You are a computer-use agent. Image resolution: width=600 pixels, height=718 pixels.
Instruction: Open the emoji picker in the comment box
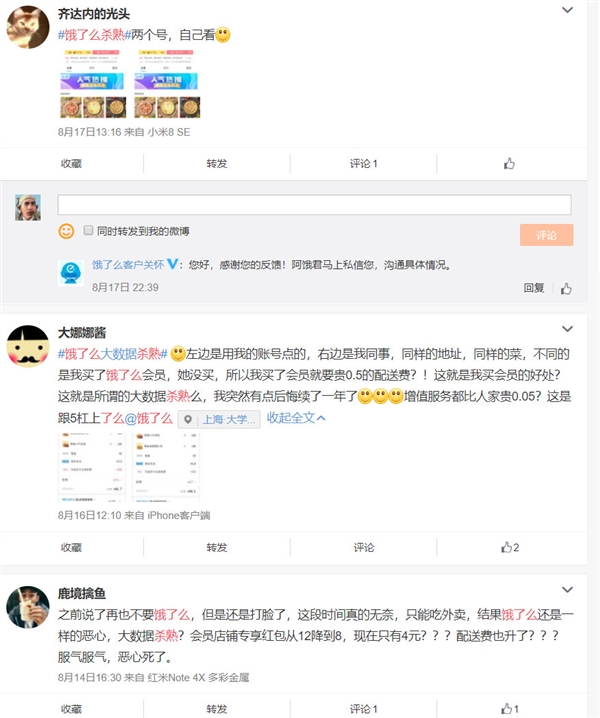[66, 231]
